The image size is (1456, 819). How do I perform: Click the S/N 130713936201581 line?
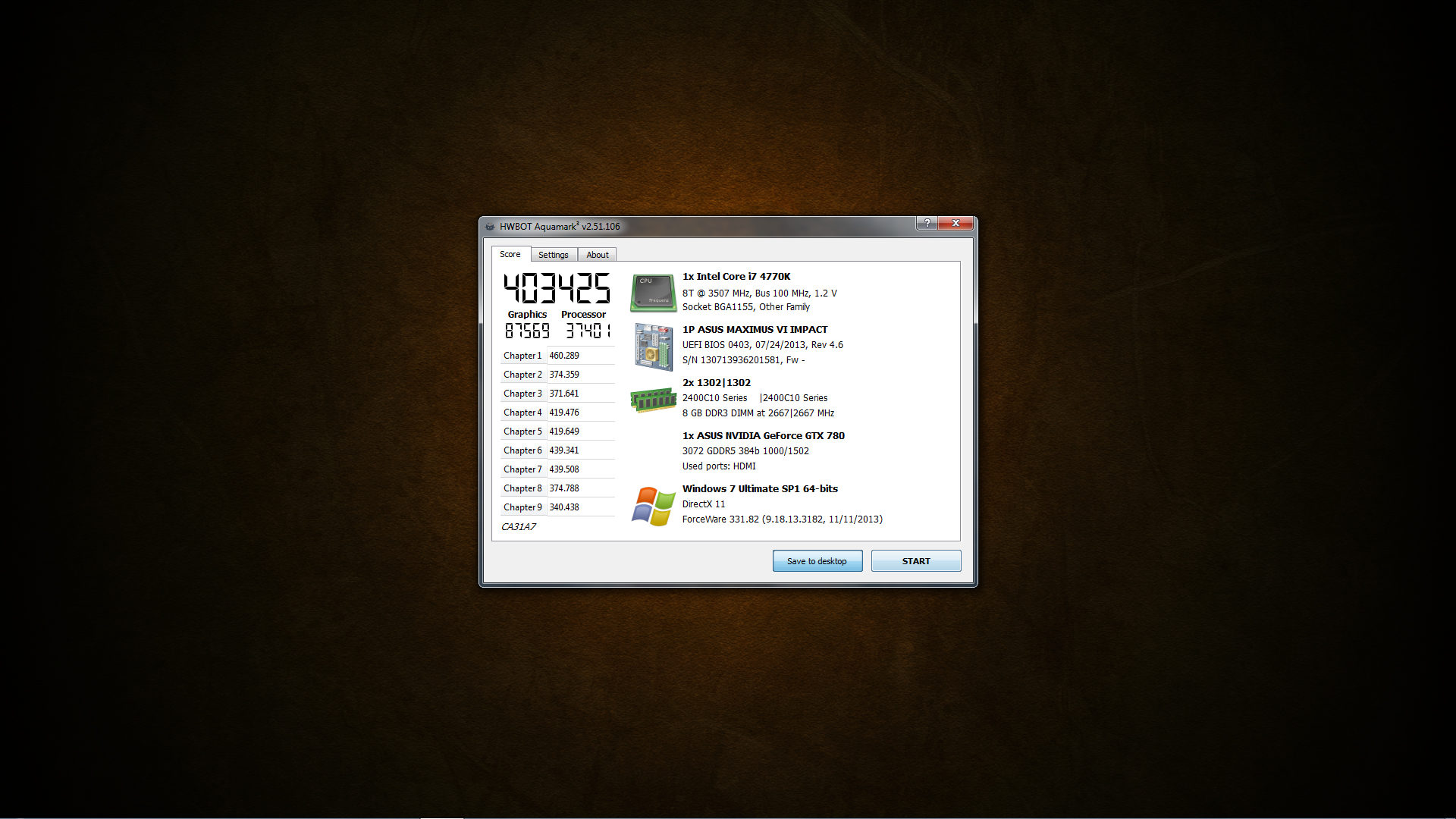tap(743, 360)
